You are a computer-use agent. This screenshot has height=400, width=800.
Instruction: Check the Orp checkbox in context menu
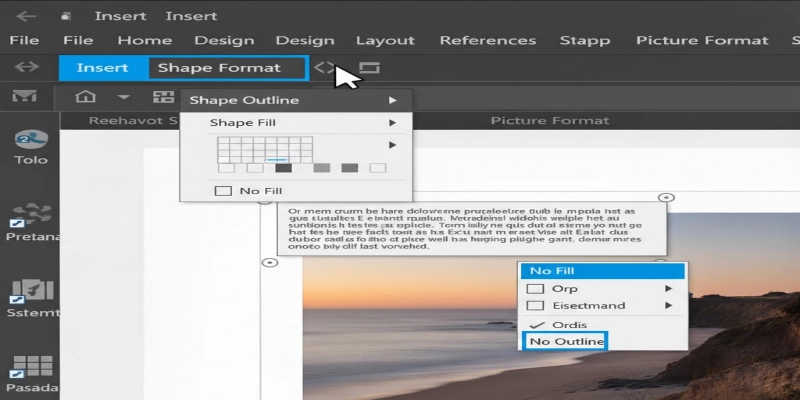[x=535, y=289]
